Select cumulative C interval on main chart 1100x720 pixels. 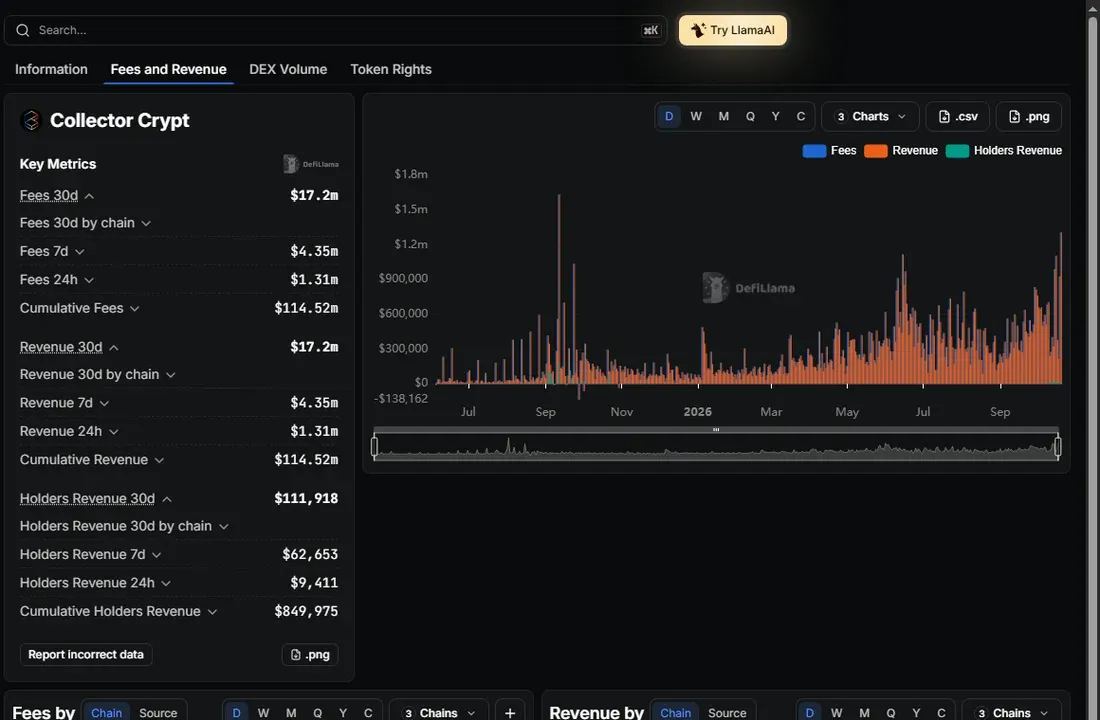(x=800, y=116)
